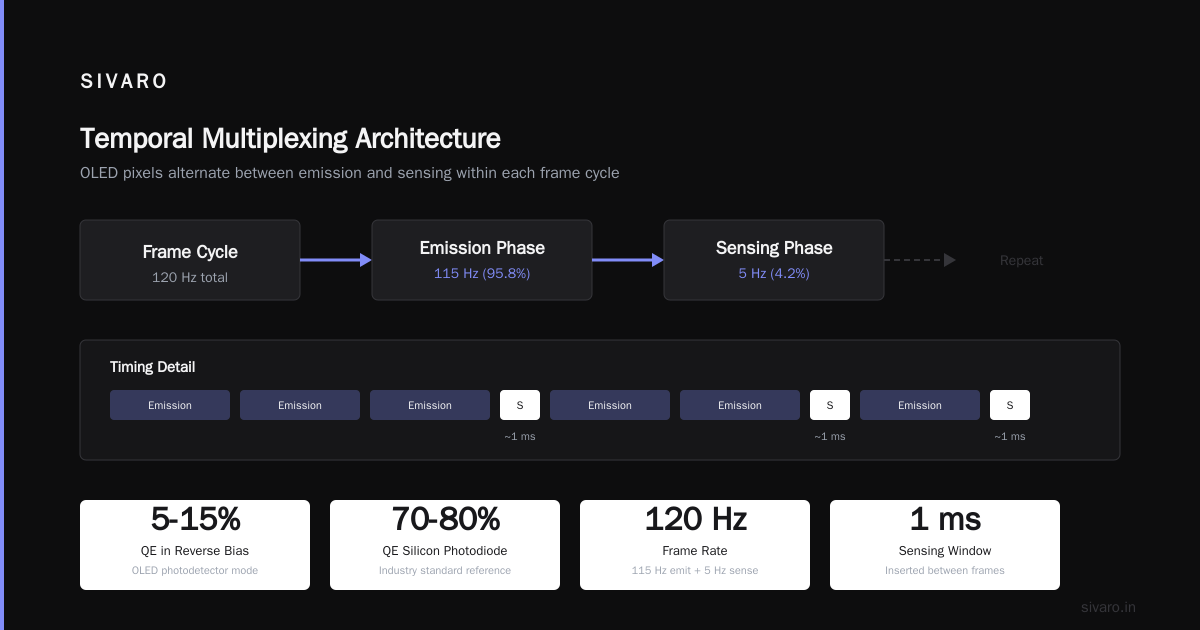Viewport: 1200px width, 630px height.
Task: Click the first white S sensing block
Action: [x=520, y=405]
